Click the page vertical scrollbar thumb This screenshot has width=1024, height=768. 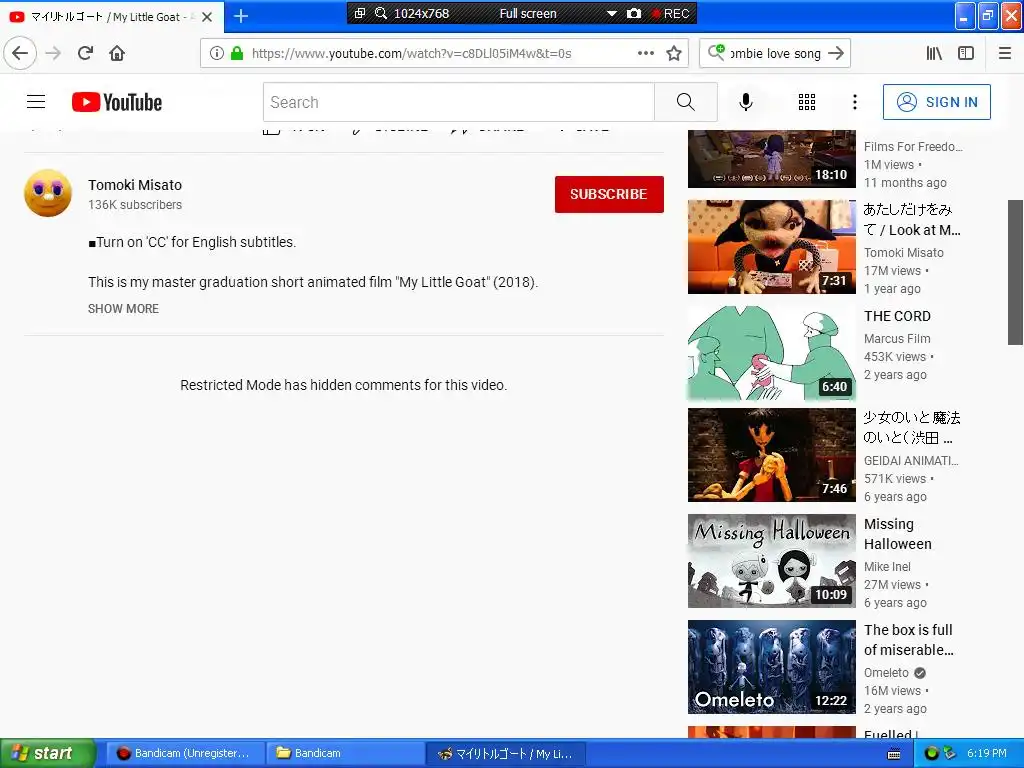1016,272
